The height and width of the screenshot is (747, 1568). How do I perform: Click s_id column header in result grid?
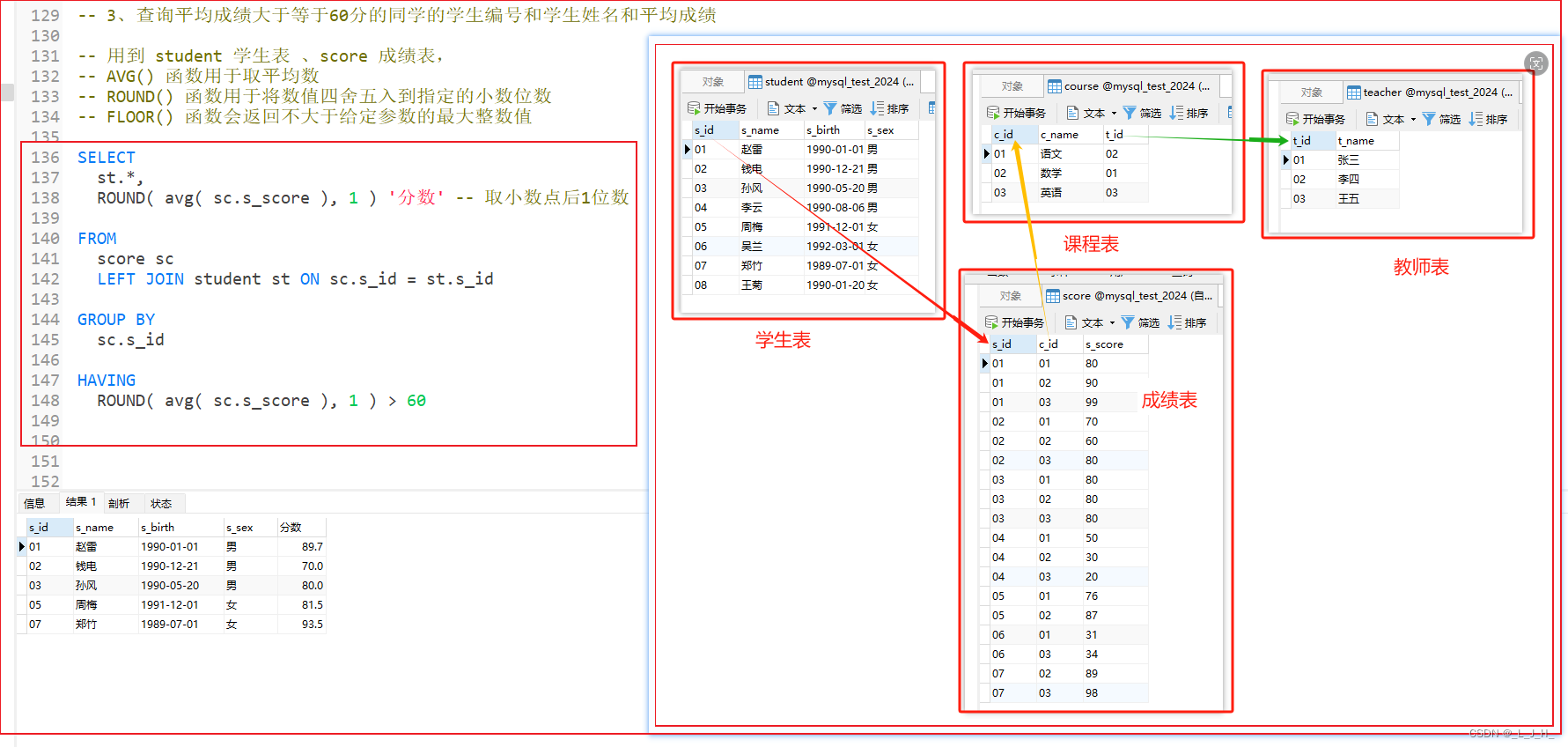[x=49, y=527]
